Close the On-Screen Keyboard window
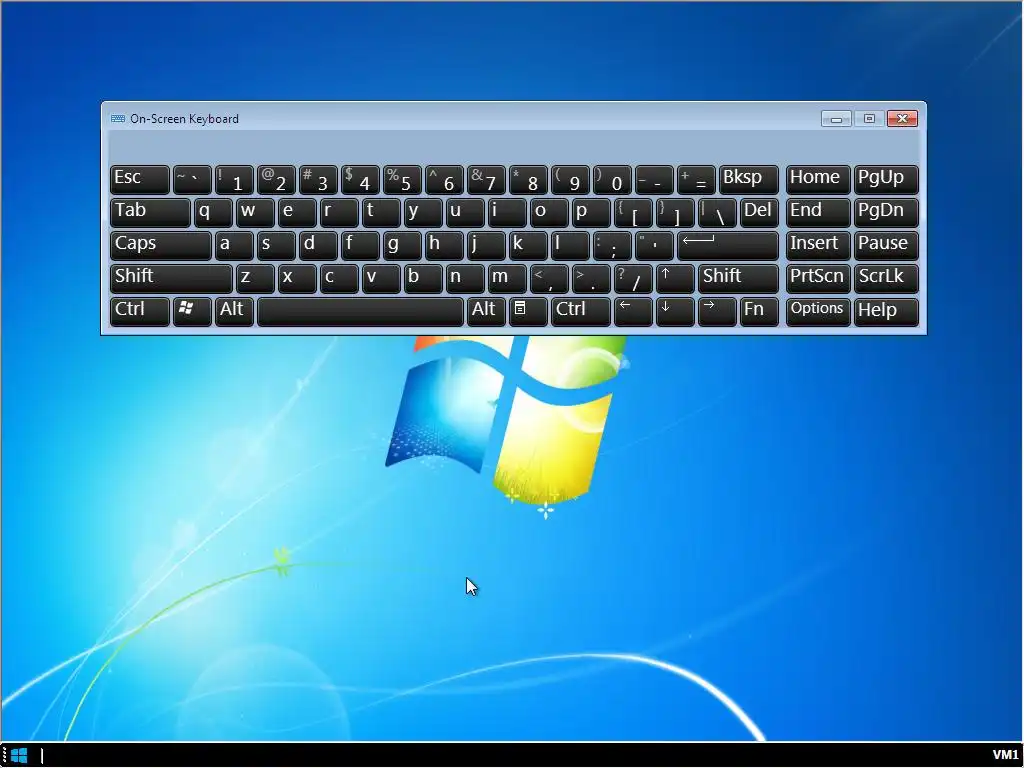This screenshot has height=768, width=1024. [903, 118]
